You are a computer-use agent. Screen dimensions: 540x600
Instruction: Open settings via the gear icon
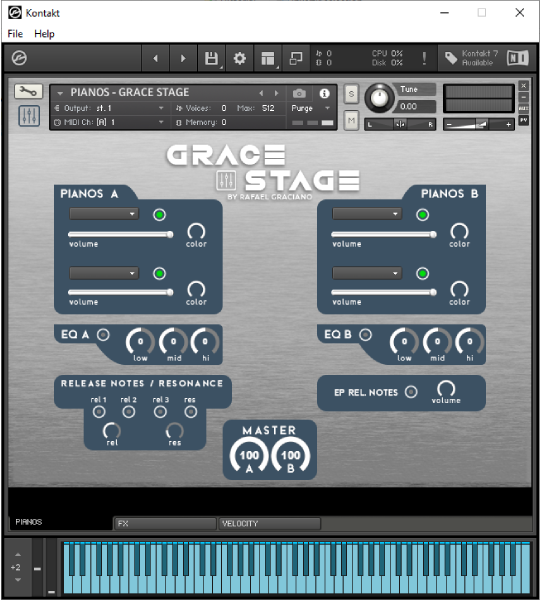(x=240, y=58)
